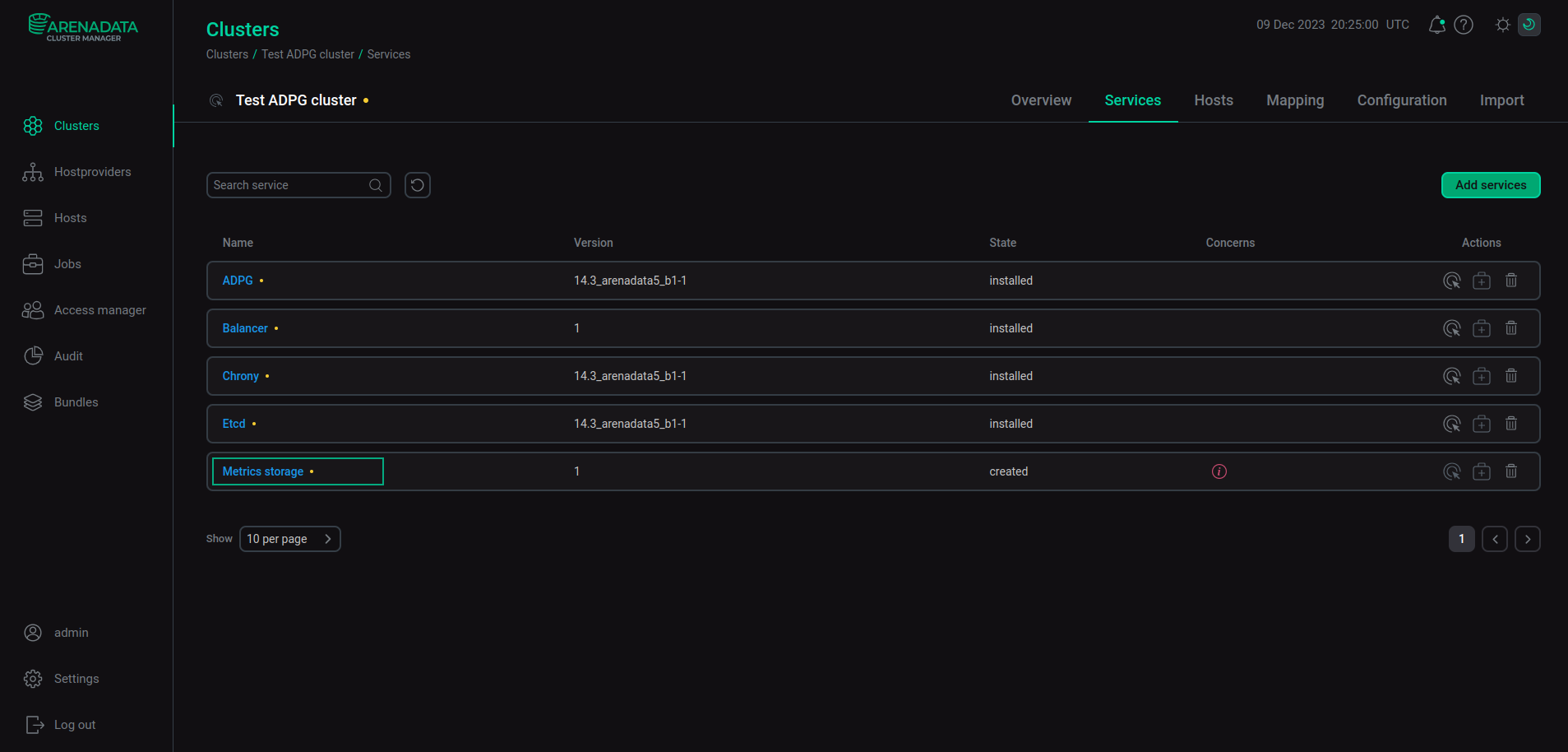This screenshot has width=1568, height=752.
Task: Run actions for the Etcd service
Action: [x=1452, y=424]
